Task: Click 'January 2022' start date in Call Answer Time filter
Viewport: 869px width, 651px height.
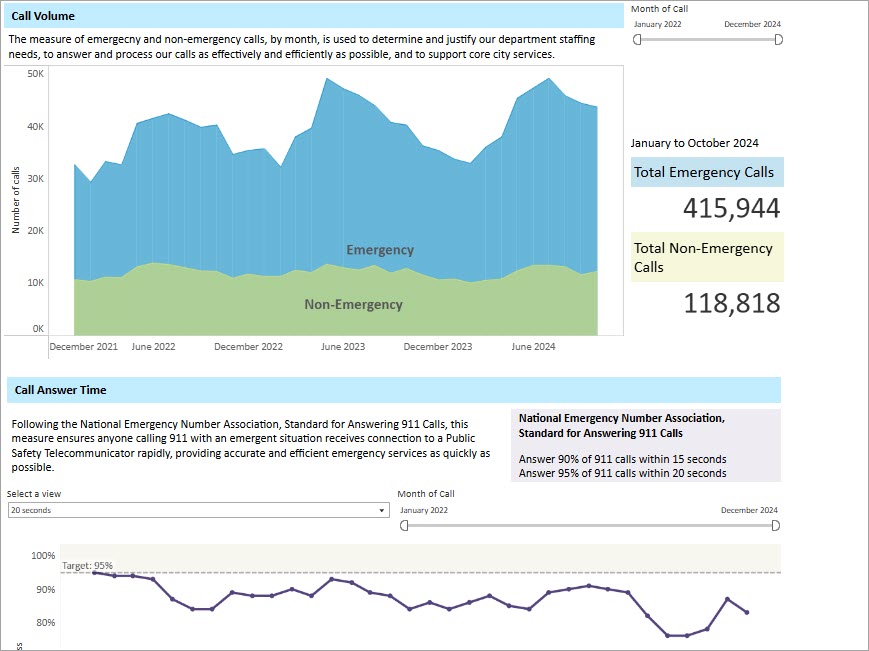Action: click(423, 510)
